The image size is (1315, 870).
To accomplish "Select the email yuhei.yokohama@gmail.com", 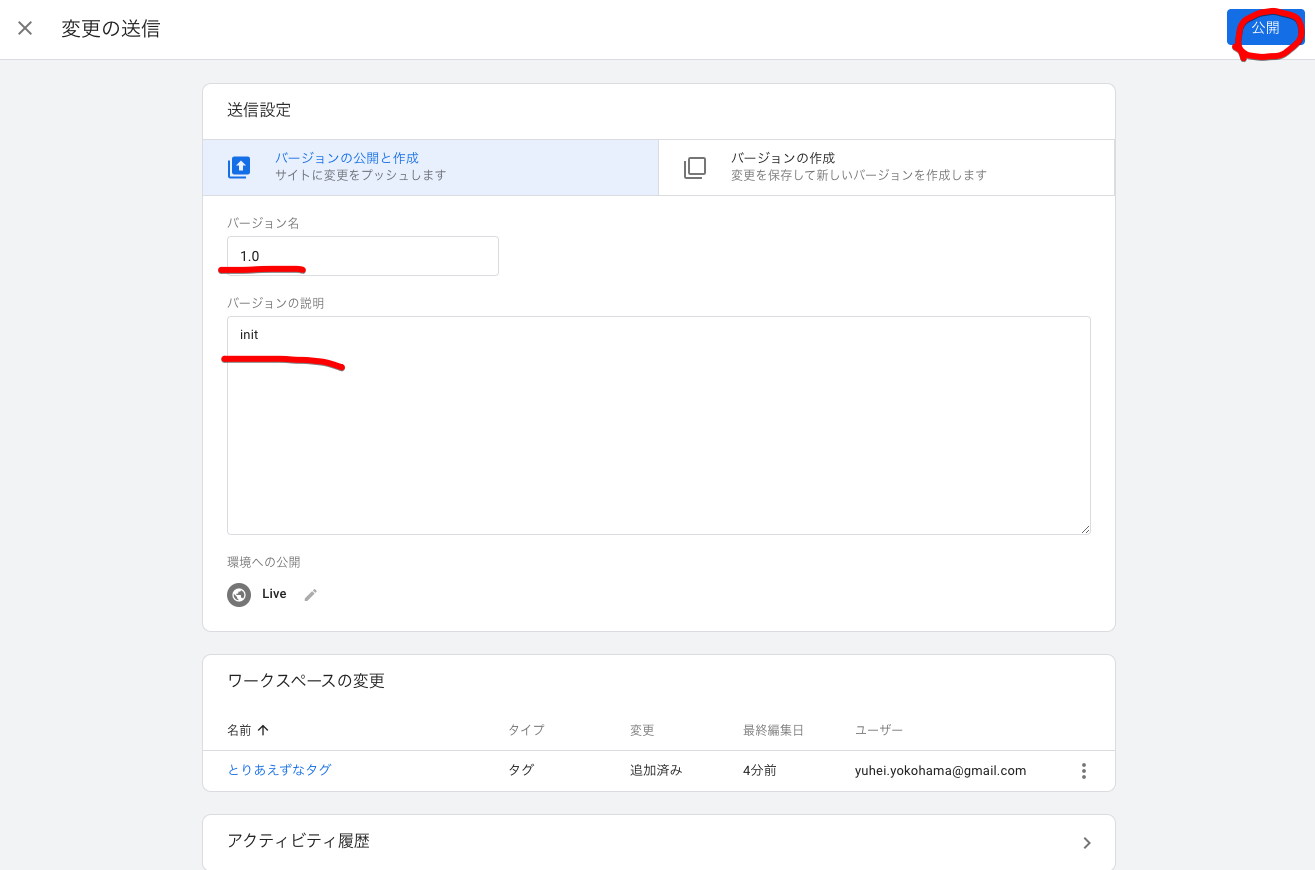I will click(940, 770).
